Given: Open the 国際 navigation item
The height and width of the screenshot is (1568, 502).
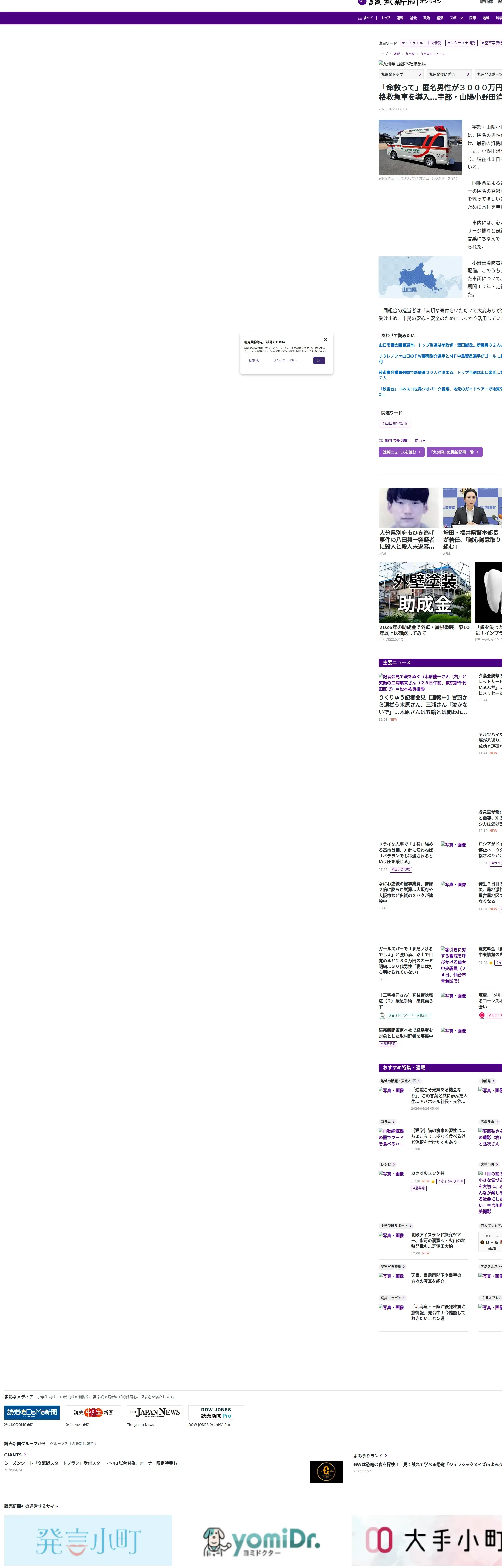Looking at the screenshot, I should pyautogui.click(x=472, y=18).
